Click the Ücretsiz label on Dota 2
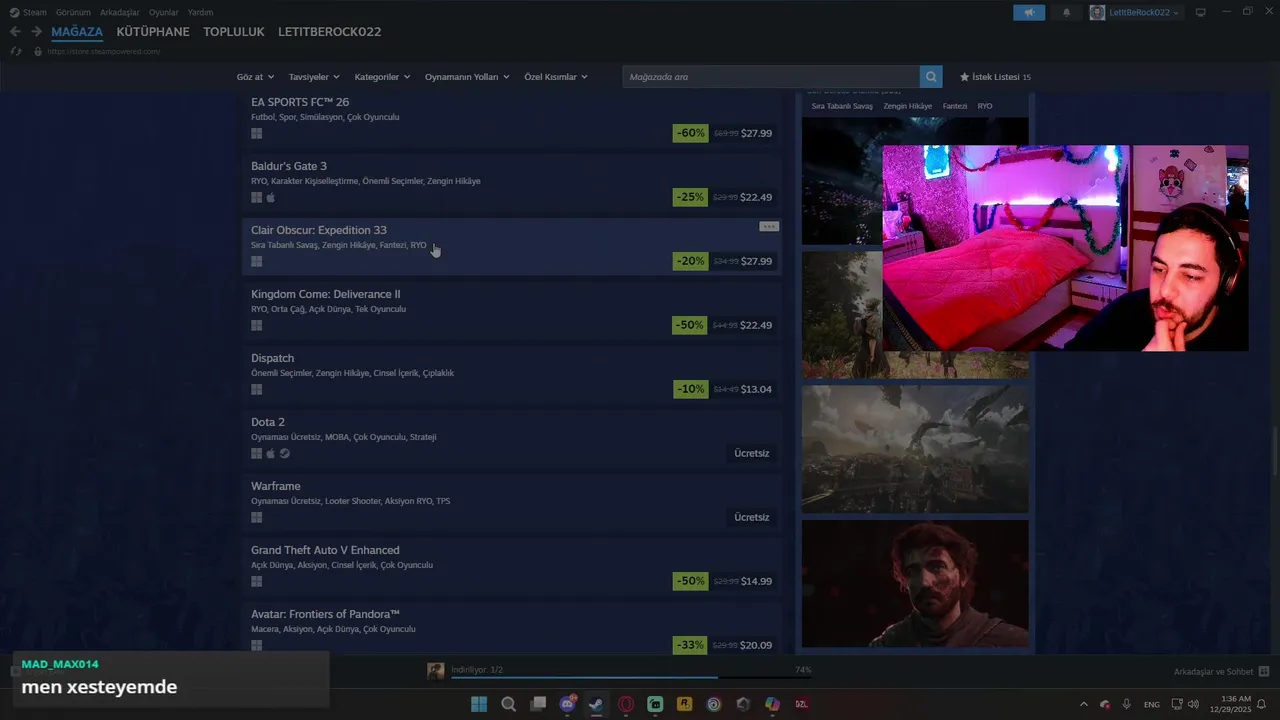Viewport: 1280px width, 720px height. pyautogui.click(x=752, y=454)
